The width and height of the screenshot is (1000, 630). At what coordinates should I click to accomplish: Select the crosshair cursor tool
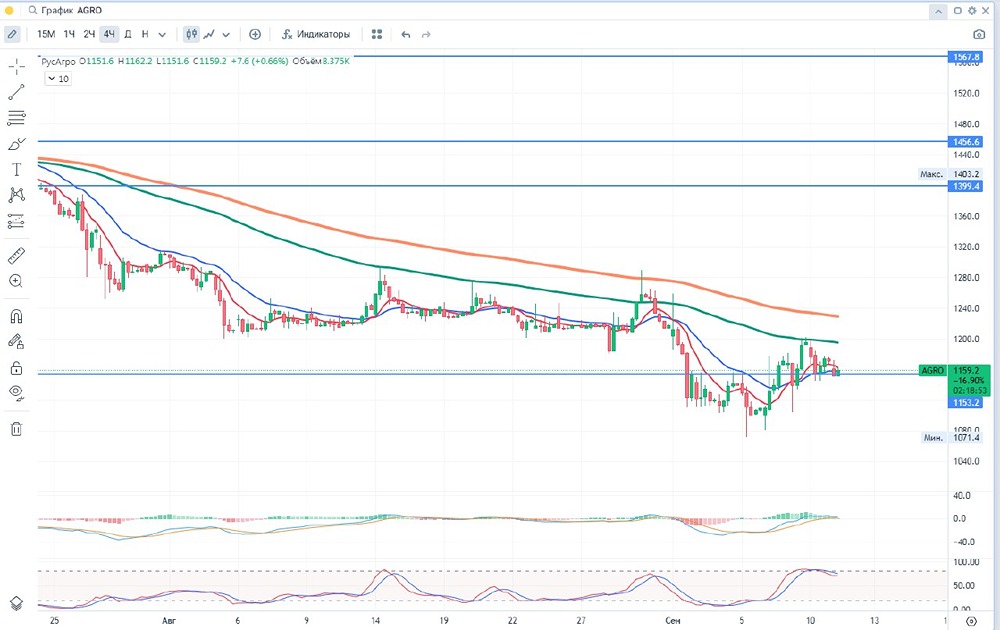(x=17, y=66)
